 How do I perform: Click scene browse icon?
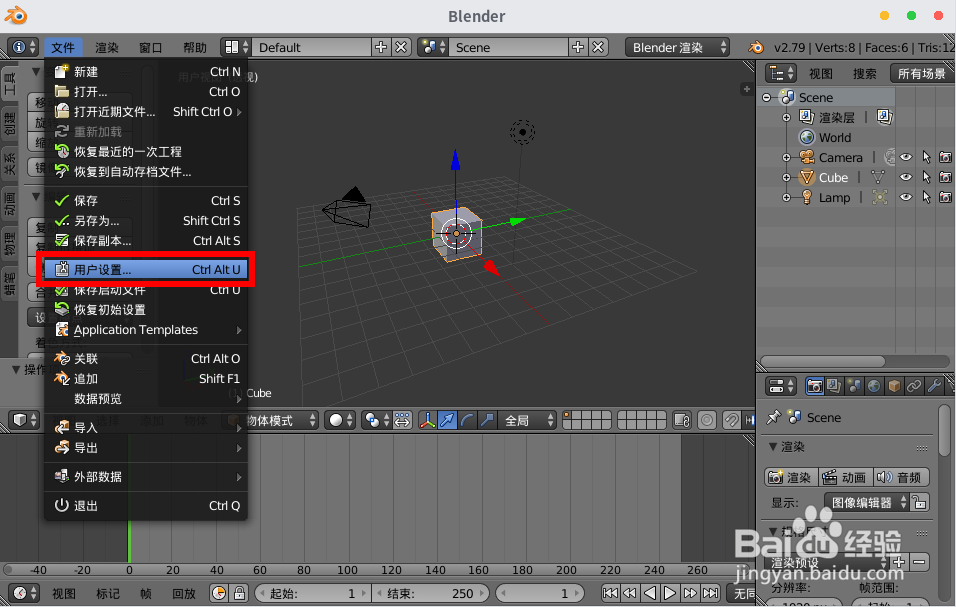(433, 48)
